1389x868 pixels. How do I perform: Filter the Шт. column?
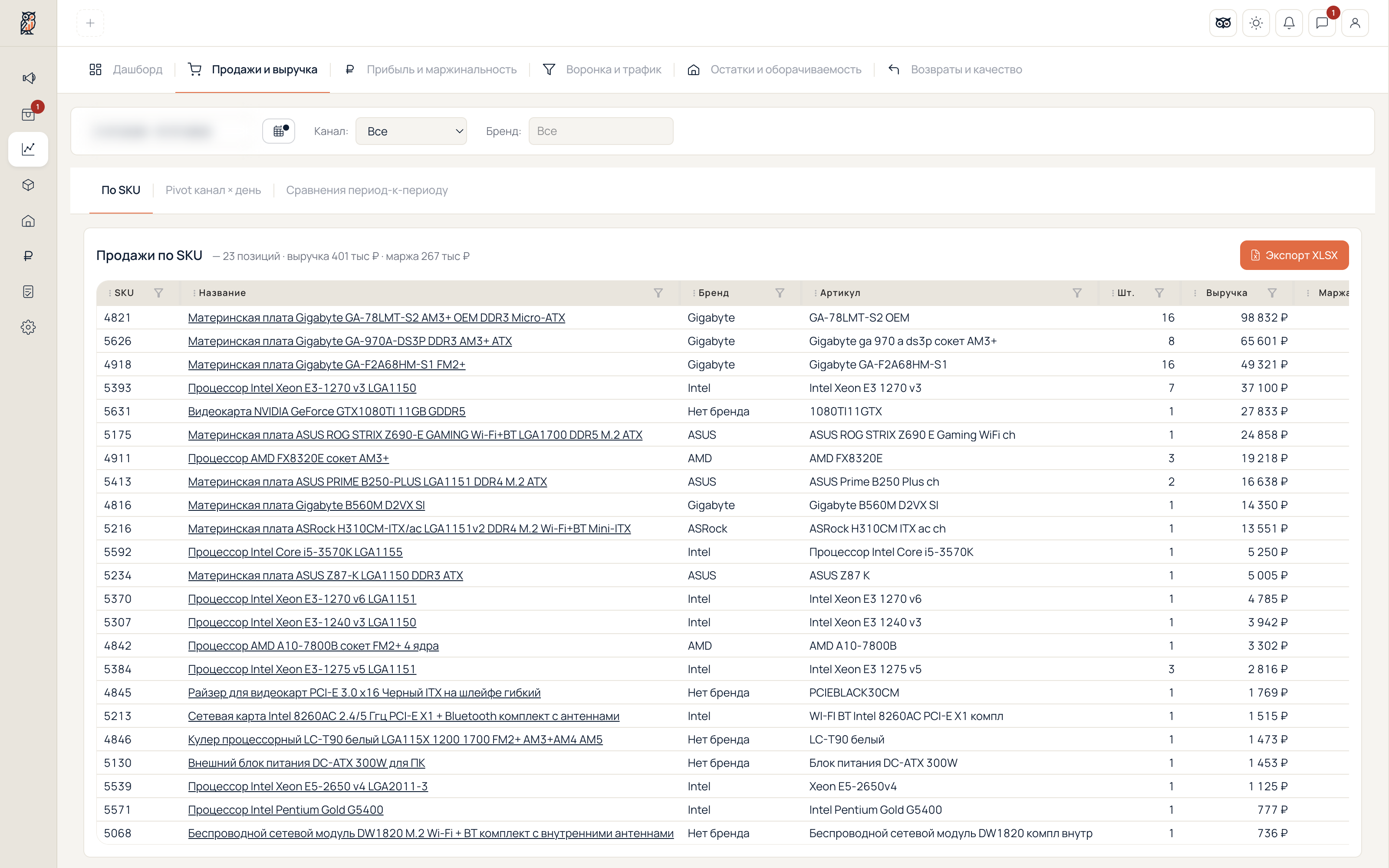pos(1159,293)
